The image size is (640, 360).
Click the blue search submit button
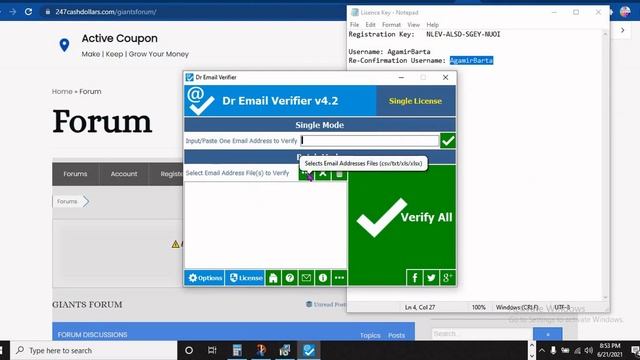(547, 334)
